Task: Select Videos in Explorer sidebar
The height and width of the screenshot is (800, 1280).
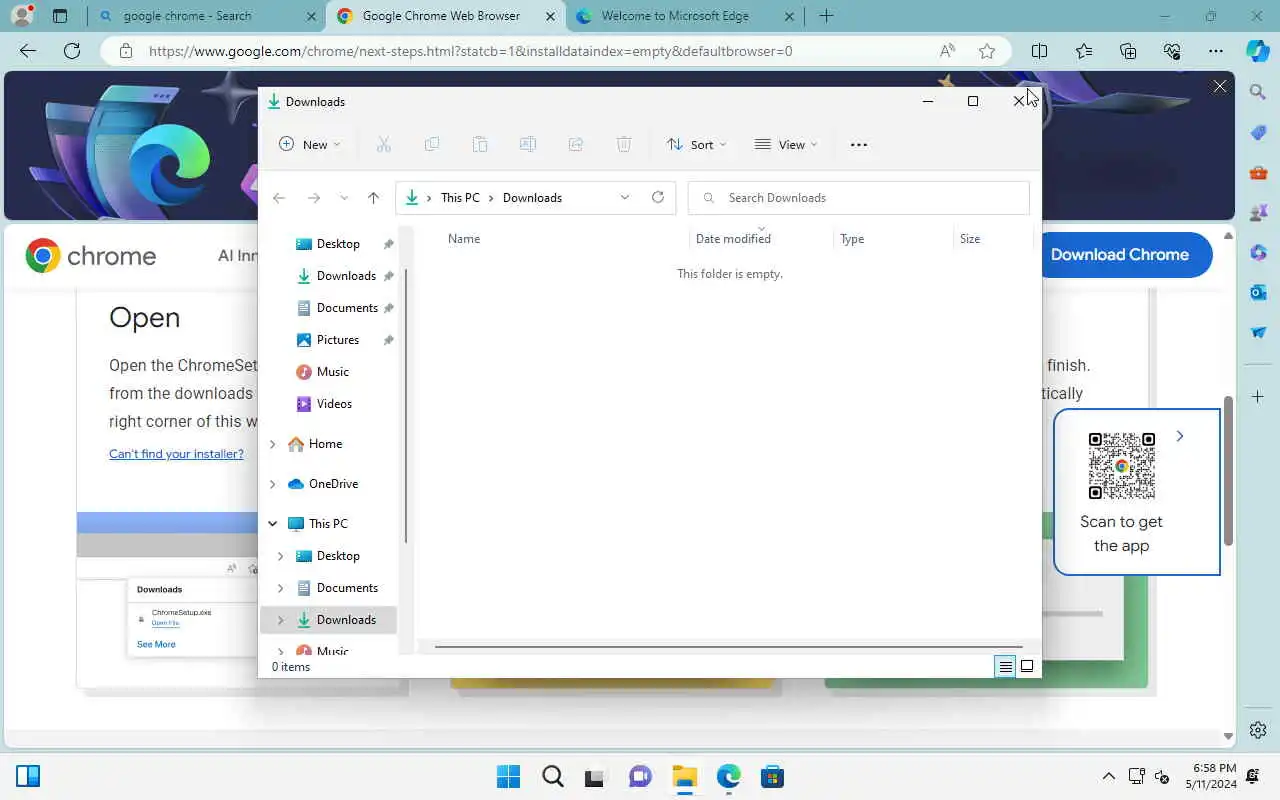Action: click(334, 404)
